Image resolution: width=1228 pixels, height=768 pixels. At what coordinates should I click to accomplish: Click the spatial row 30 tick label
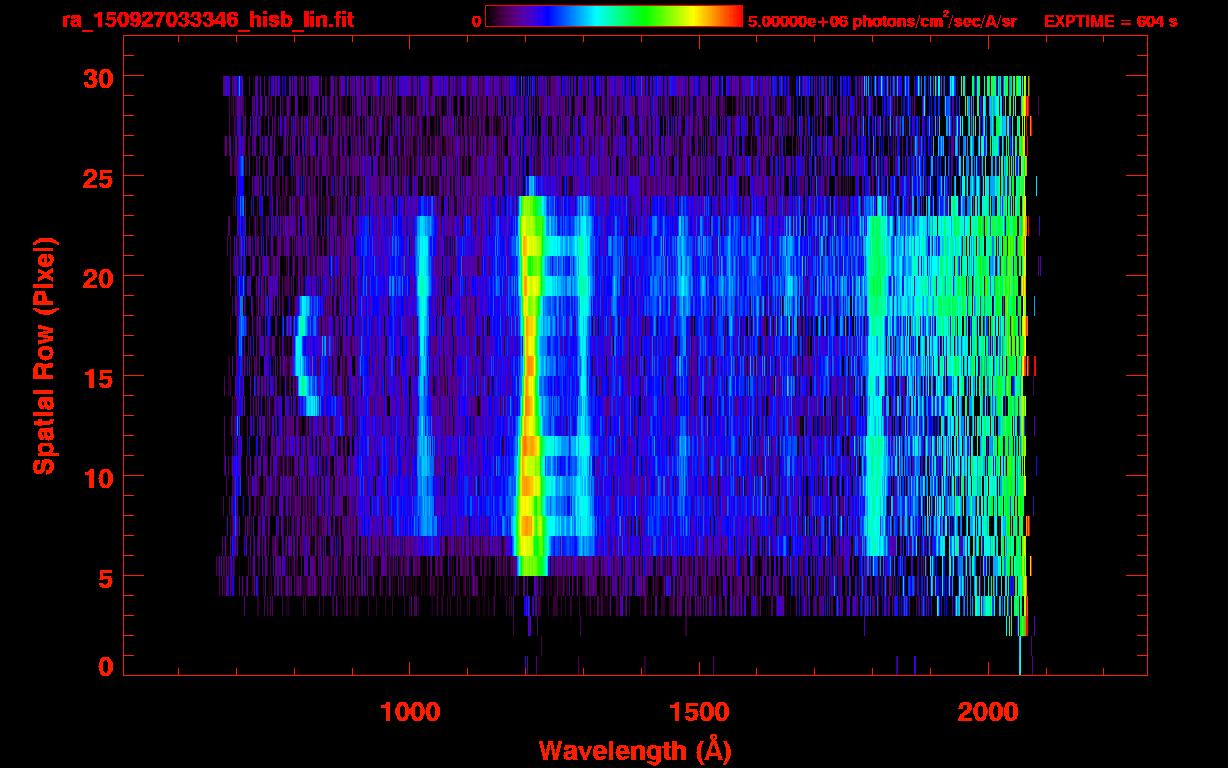point(96,77)
